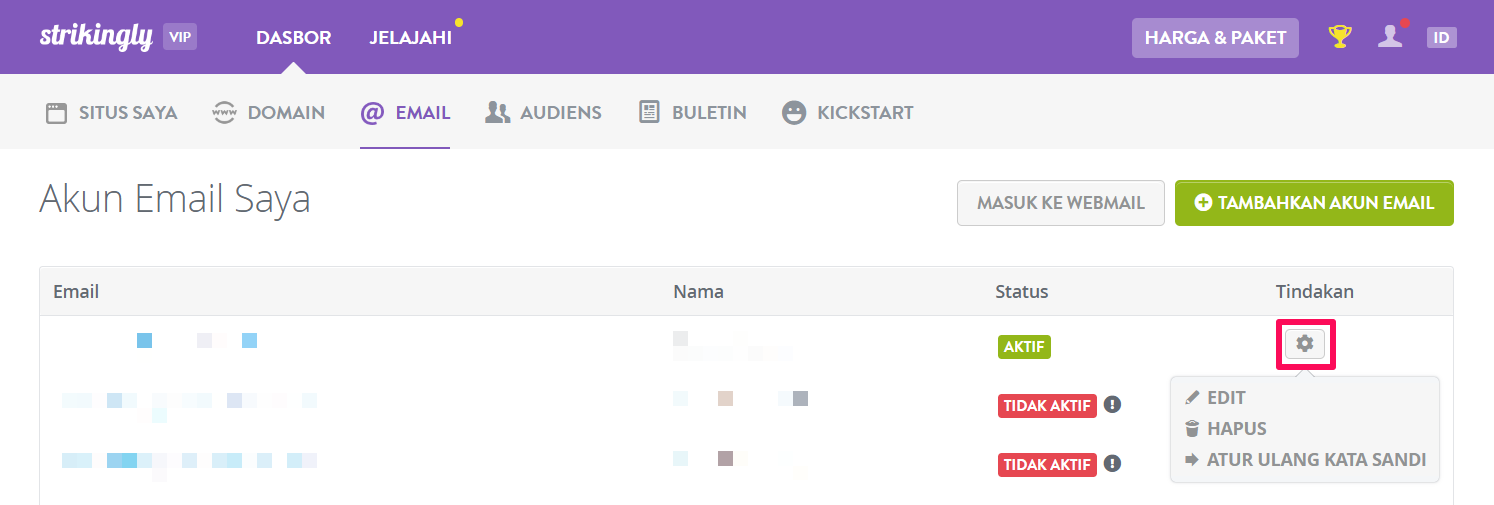Click the Akun Email Saya heading
Viewport: 1494px width, 505px height.
(x=175, y=200)
